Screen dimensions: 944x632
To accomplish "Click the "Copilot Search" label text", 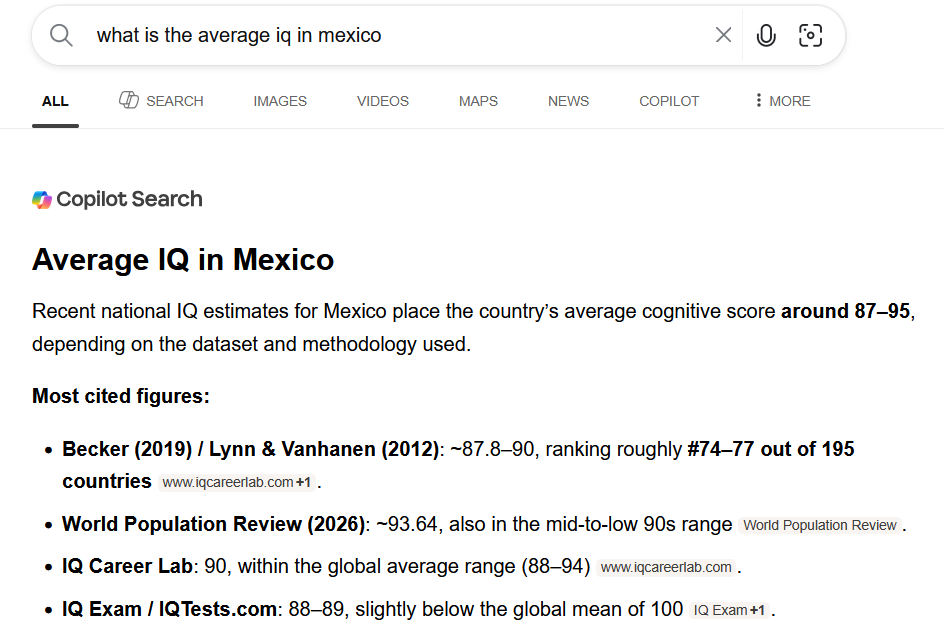I will click(x=129, y=199).
